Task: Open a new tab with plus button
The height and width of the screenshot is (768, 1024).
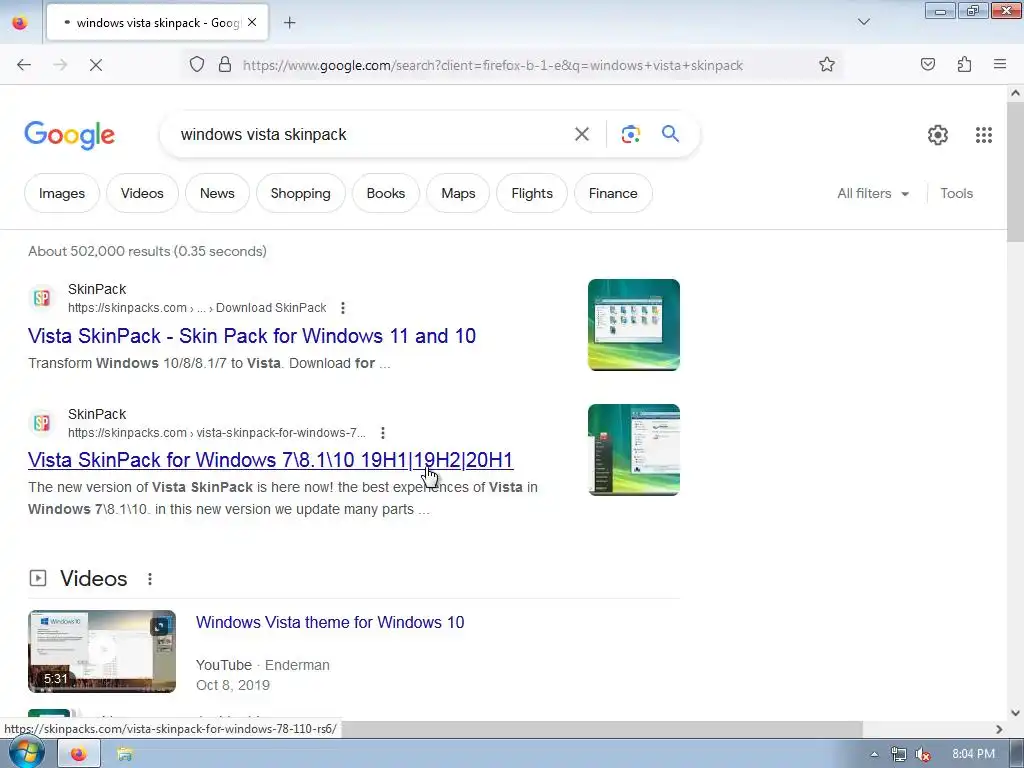Action: click(290, 23)
